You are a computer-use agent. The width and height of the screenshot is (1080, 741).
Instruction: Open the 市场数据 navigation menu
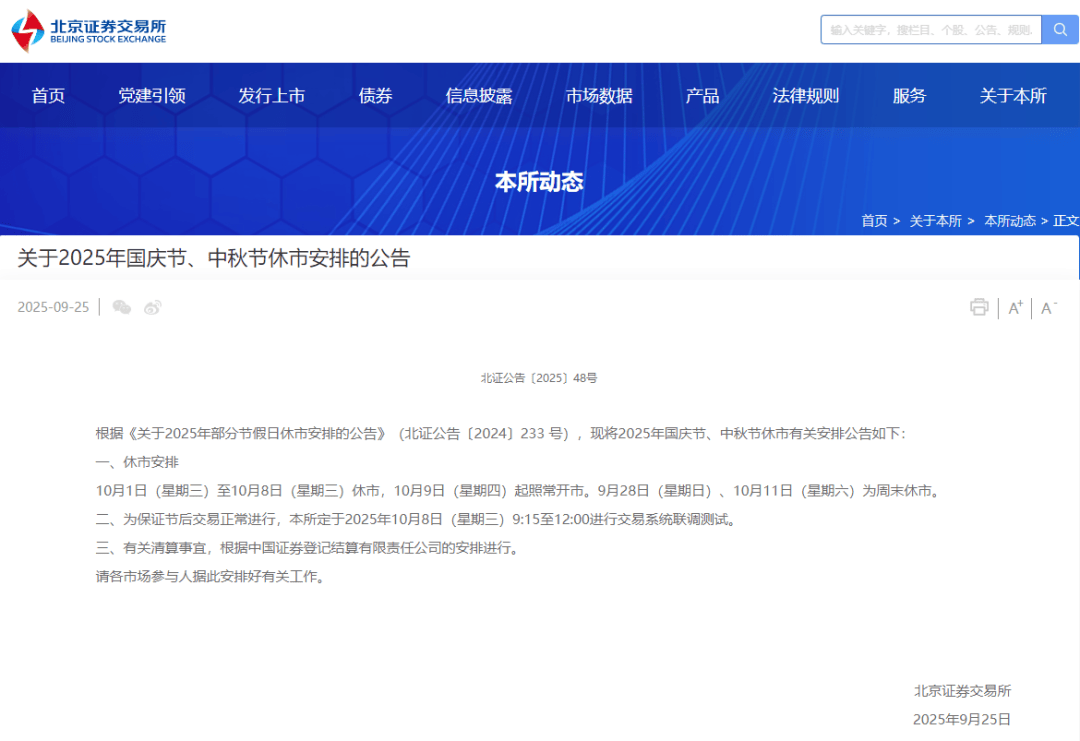pos(600,95)
